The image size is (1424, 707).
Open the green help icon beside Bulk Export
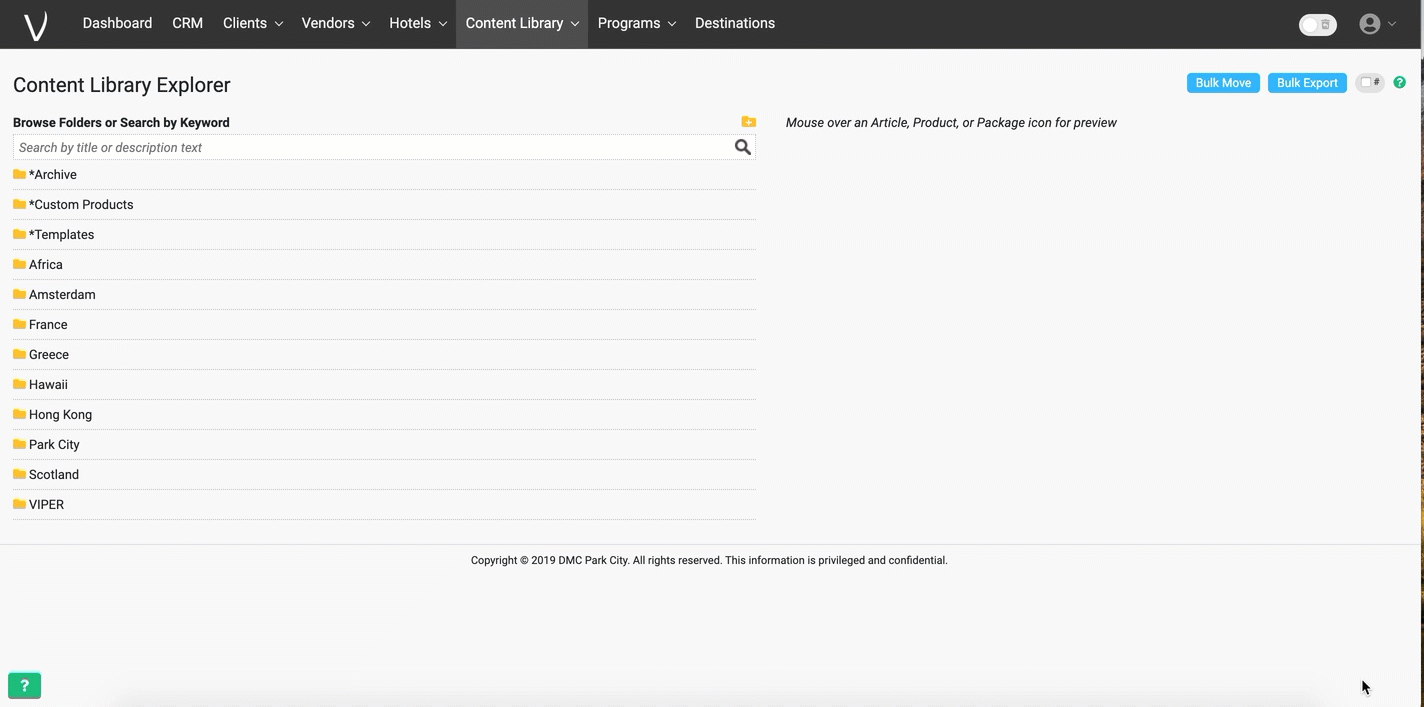[1399, 83]
